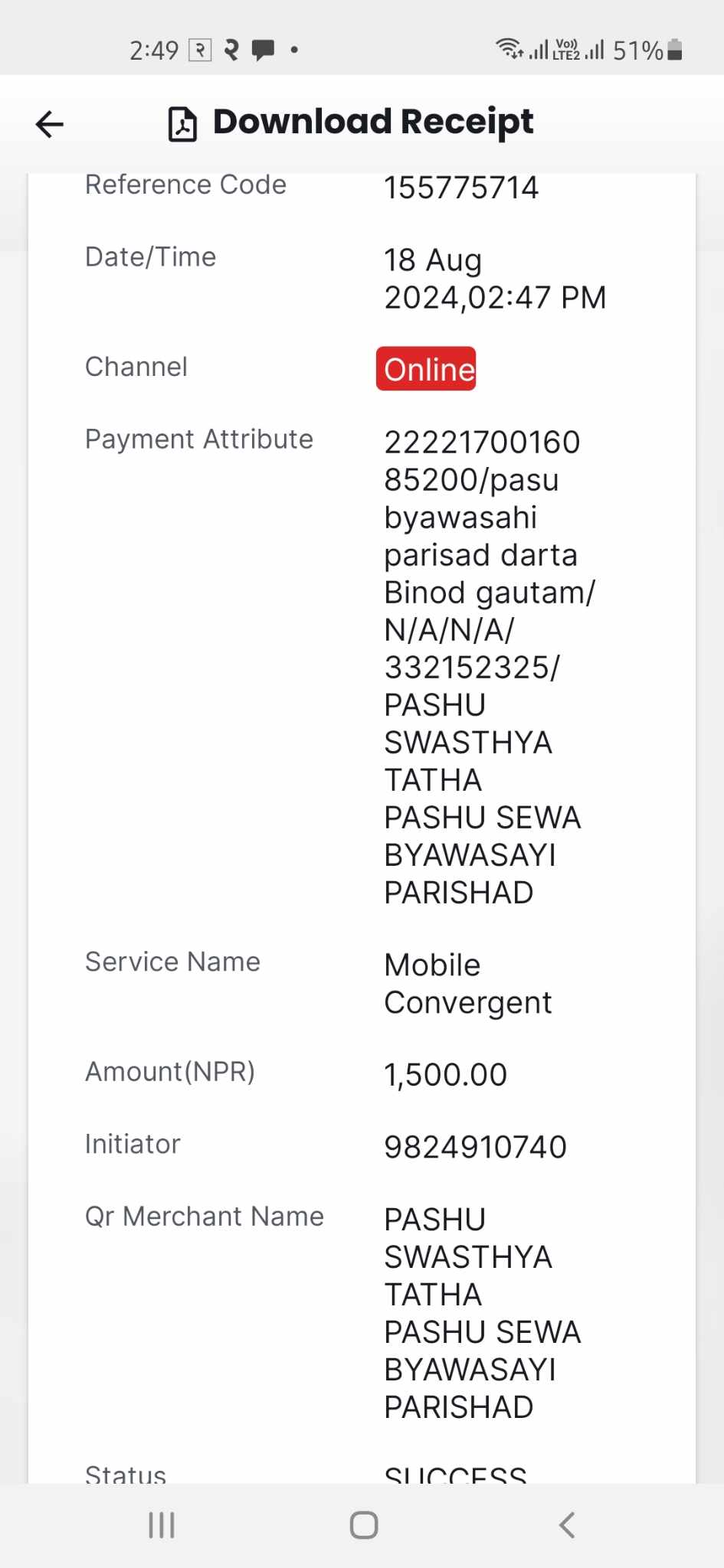Tap the Qr Merchant Name label
The height and width of the screenshot is (1568, 724).
[x=205, y=1217]
